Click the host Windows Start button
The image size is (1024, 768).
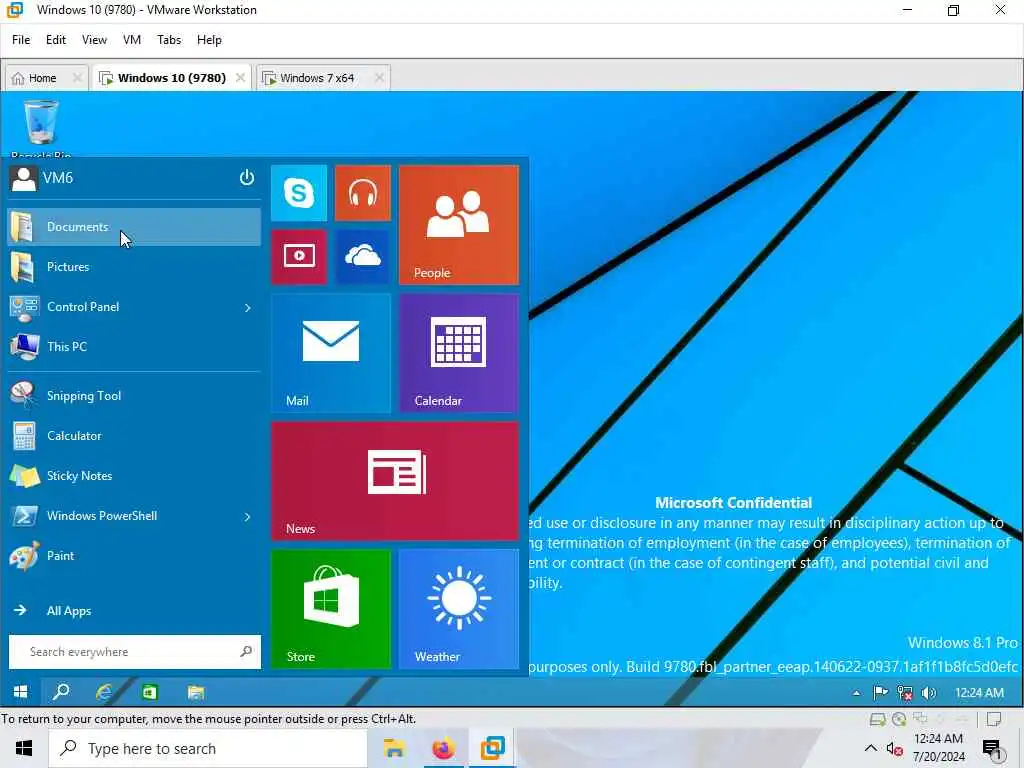(x=24, y=748)
